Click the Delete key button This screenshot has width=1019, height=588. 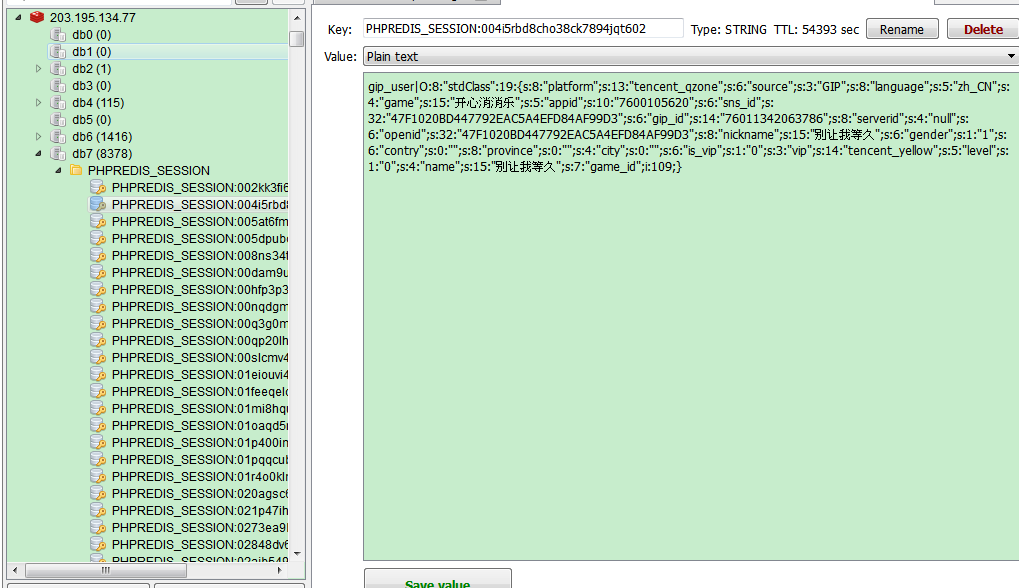(983, 29)
